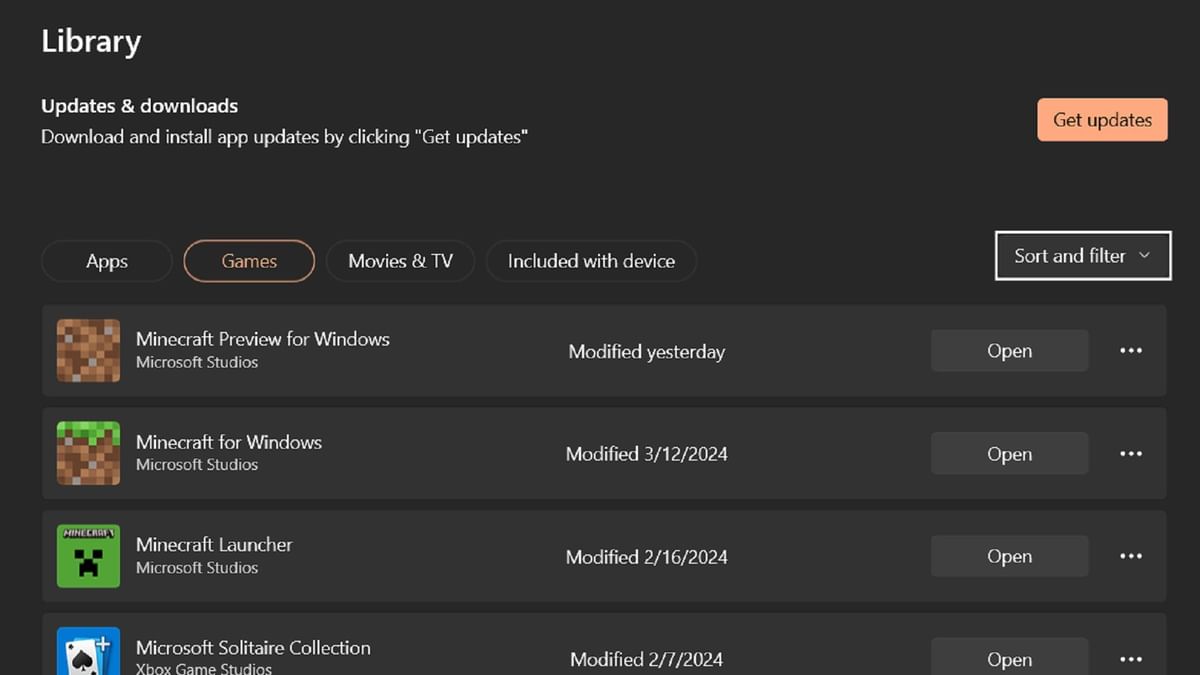This screenshot has height=675, width=1200.
Task: Switch to the Movies & TV tab
Action: pos(400,261)
